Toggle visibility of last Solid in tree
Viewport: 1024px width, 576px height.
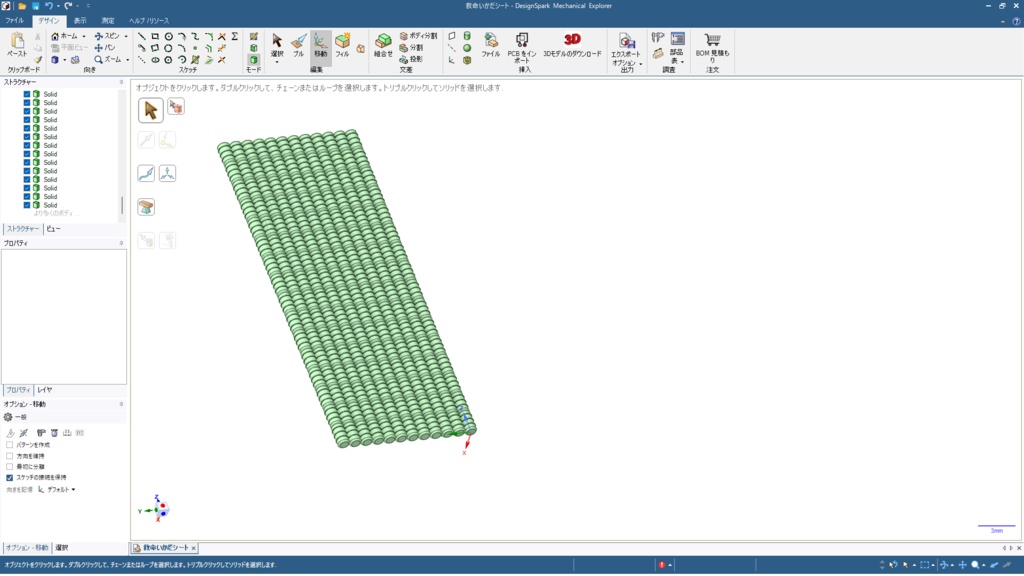pyautogui.click(x=27, y=205)
